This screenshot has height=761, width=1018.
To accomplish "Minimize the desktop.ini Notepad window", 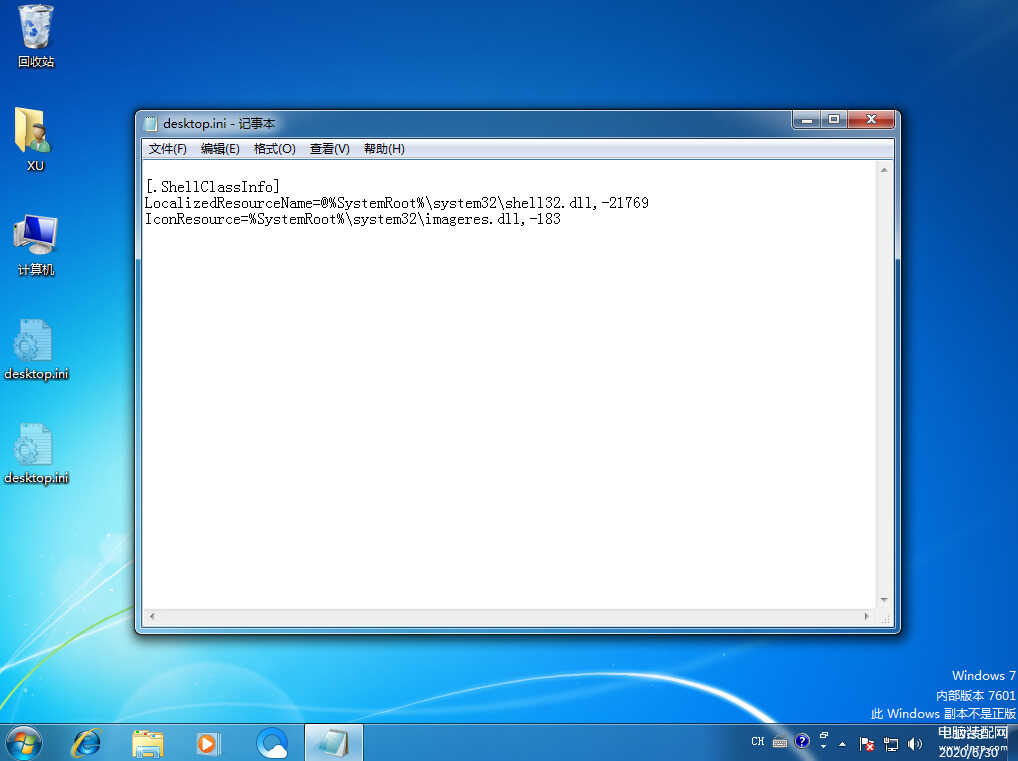I will pos(807,119).
